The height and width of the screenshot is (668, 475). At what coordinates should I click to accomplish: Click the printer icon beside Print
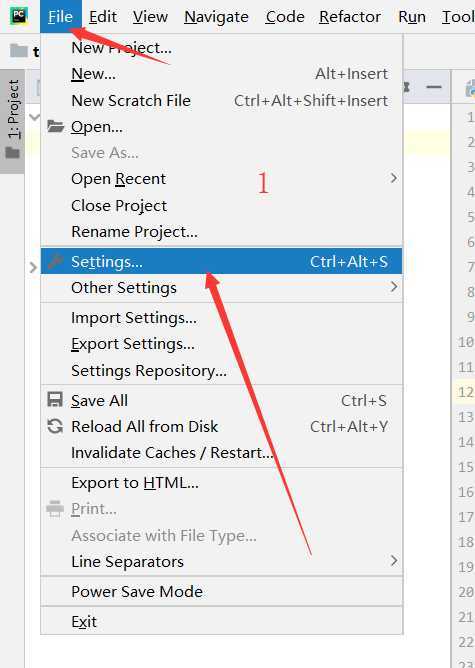(55, 509)
